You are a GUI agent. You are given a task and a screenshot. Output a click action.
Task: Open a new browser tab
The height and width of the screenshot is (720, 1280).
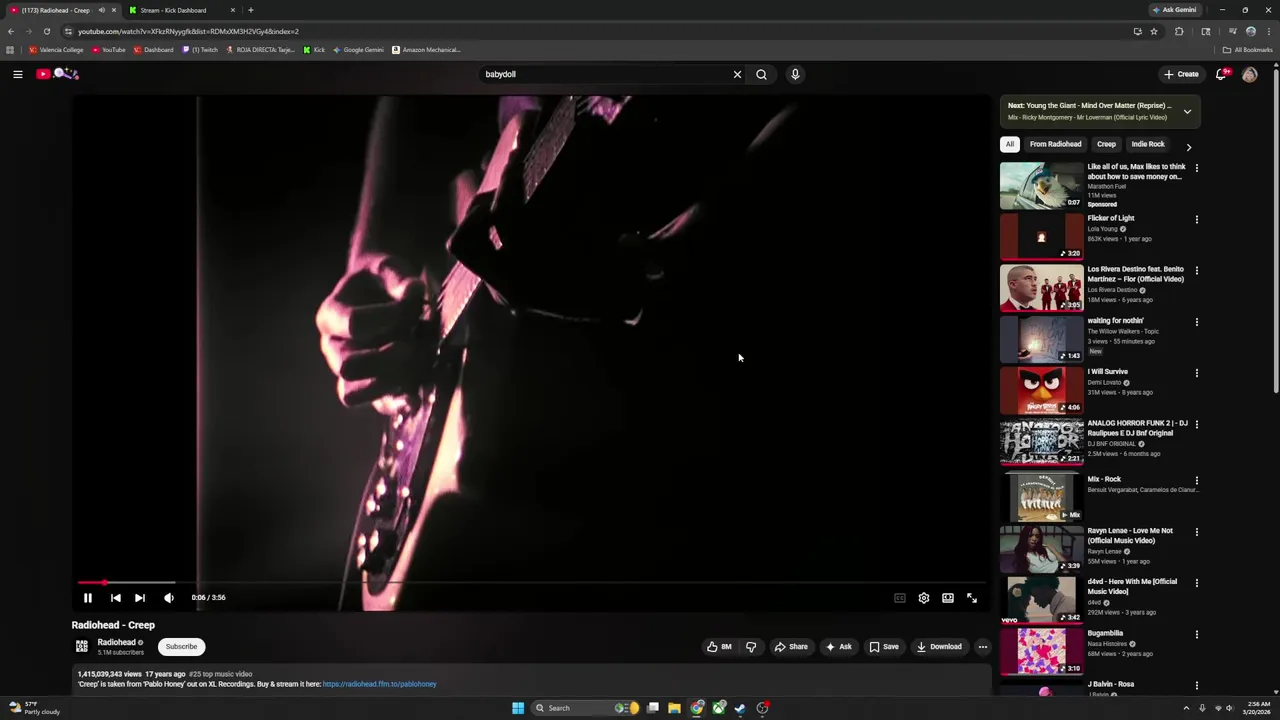point(250,10)
